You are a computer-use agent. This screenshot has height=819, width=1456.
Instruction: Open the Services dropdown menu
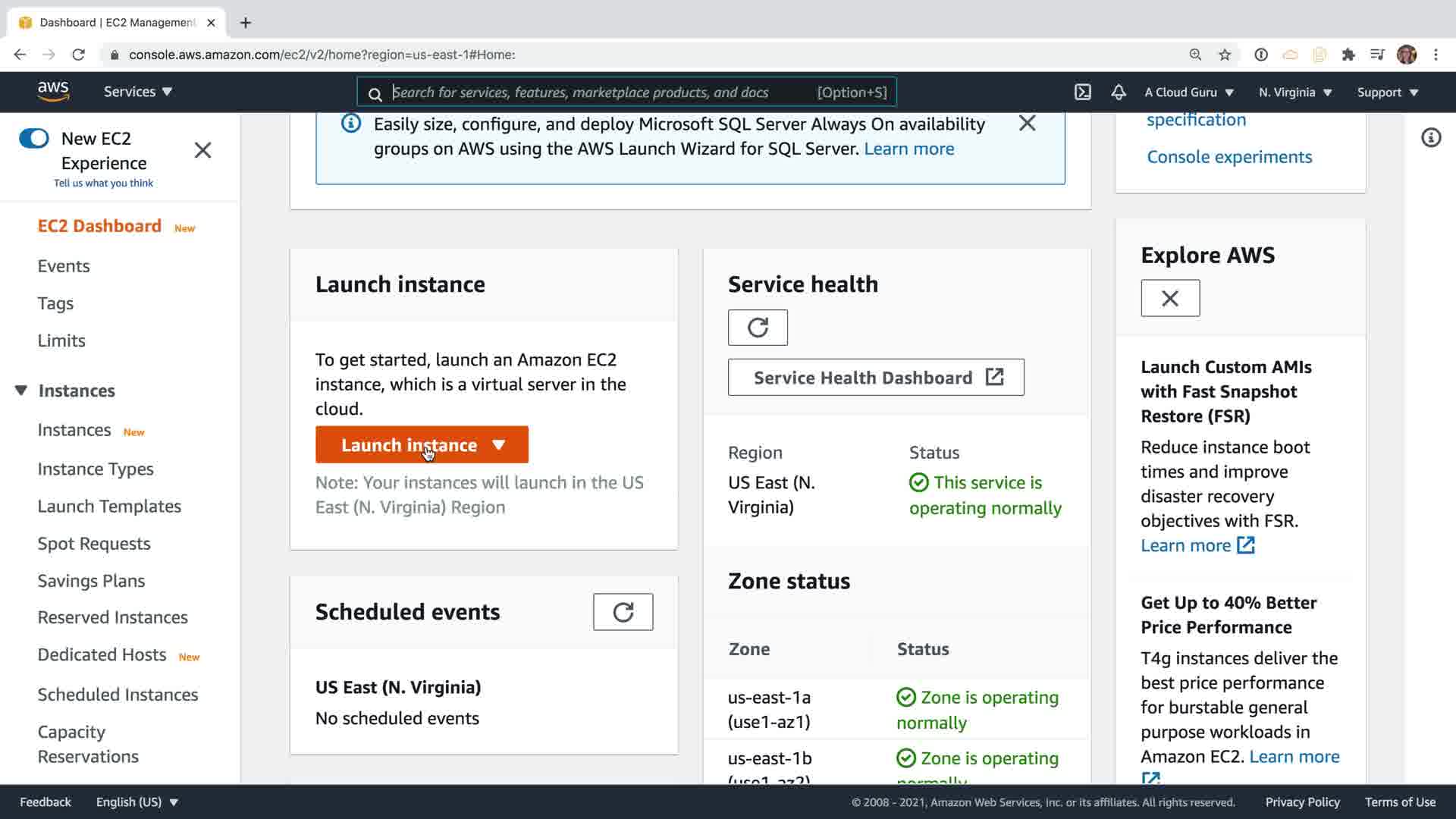click(138, 92)
